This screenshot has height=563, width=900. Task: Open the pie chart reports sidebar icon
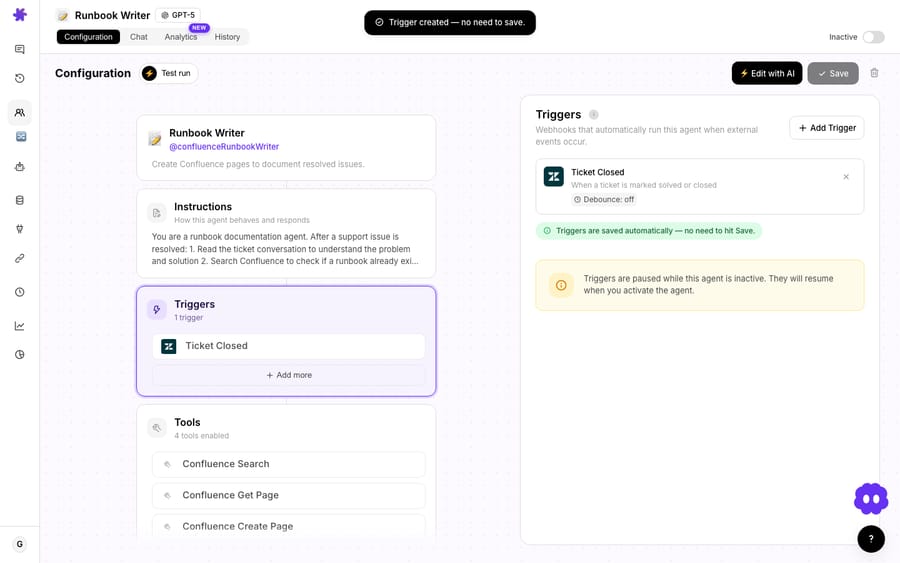click(20, 355)
